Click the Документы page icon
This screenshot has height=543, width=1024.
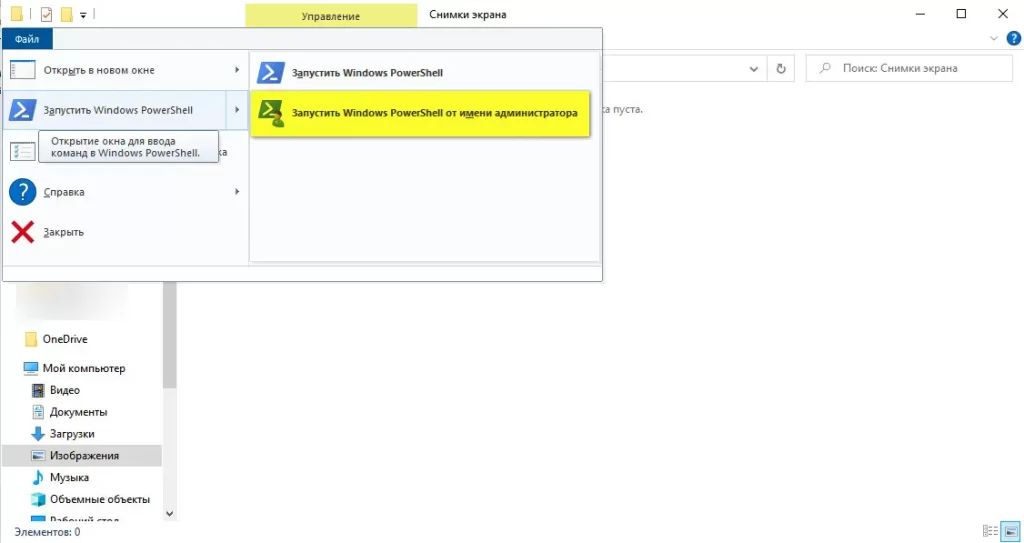point(39,412)
